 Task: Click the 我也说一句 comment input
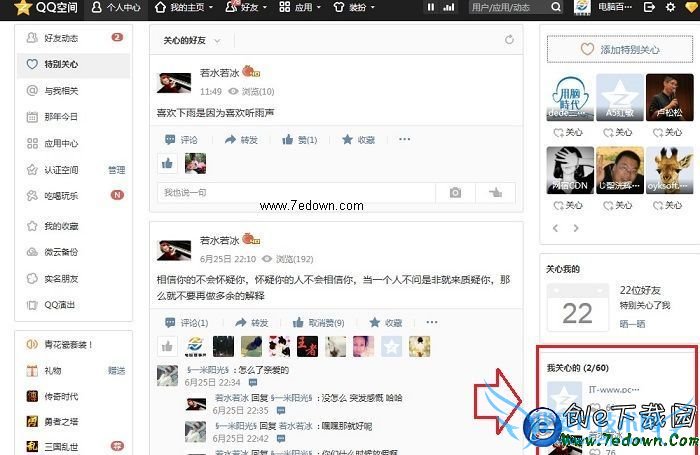coord(296,193)
